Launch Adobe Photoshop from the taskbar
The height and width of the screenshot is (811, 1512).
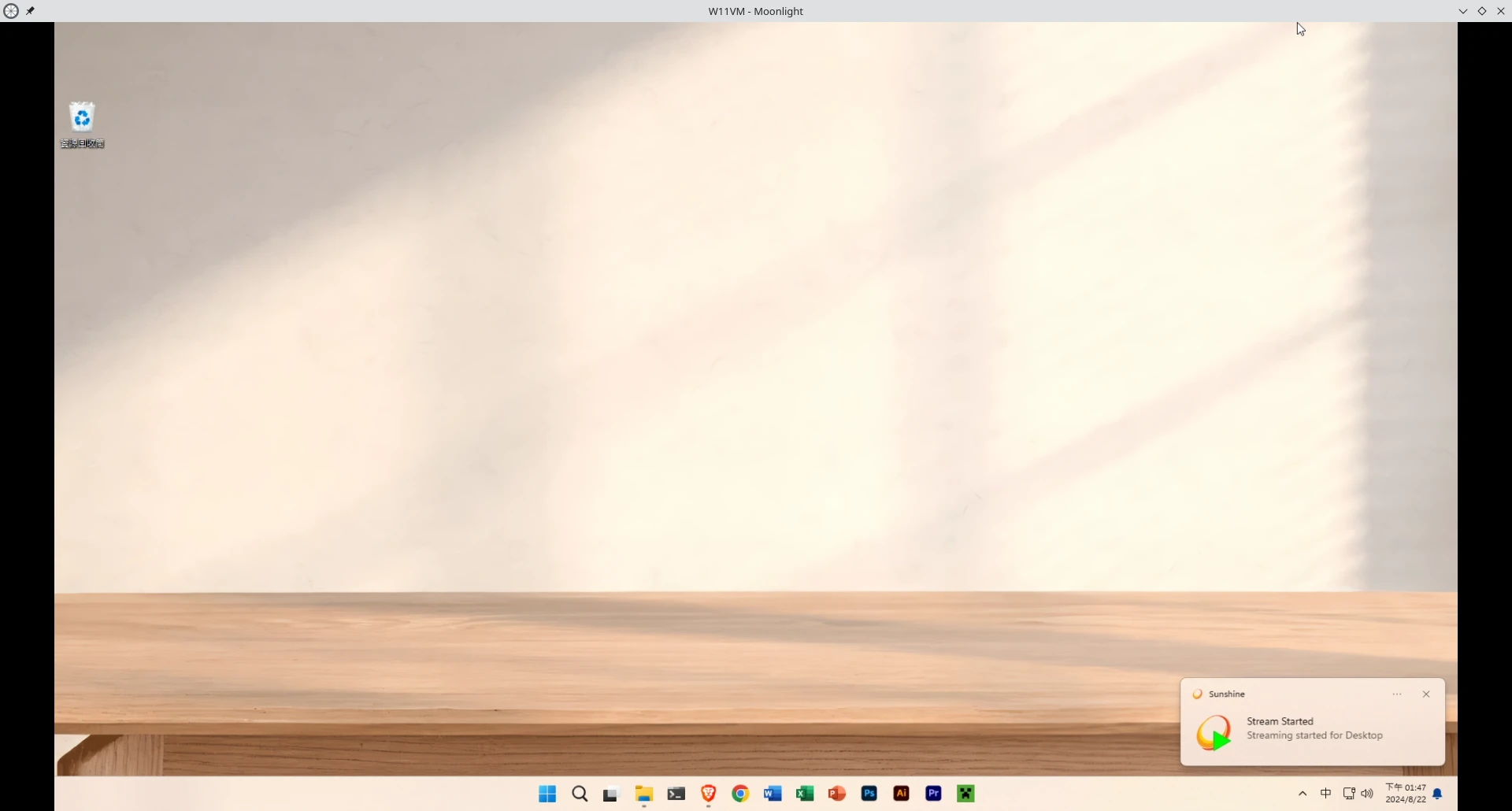(x=869, y=794)
